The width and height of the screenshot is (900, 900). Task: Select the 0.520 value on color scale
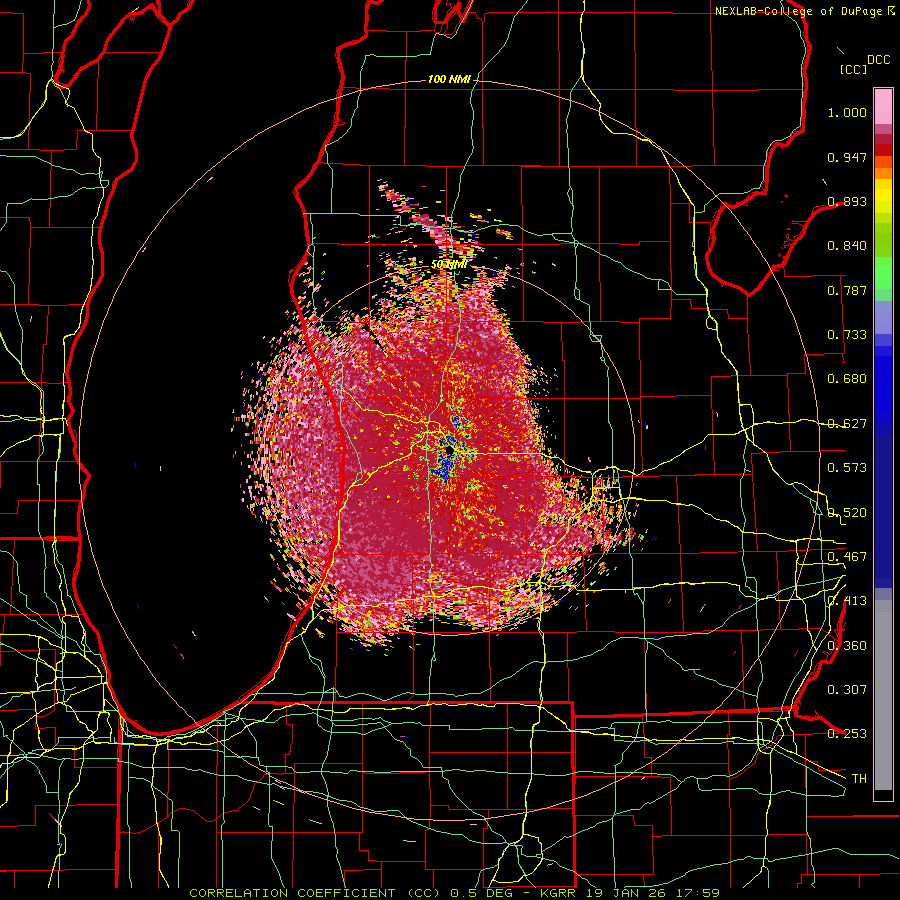847,513
